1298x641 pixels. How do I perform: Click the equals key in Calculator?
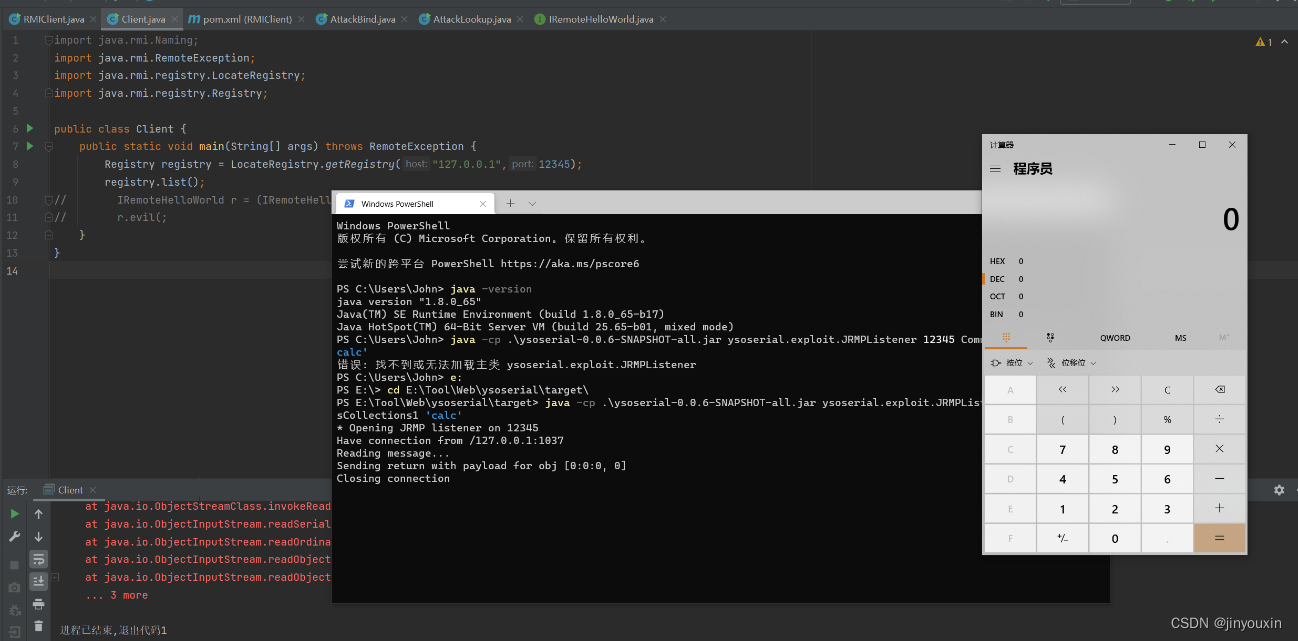(x=1219, y=538)
